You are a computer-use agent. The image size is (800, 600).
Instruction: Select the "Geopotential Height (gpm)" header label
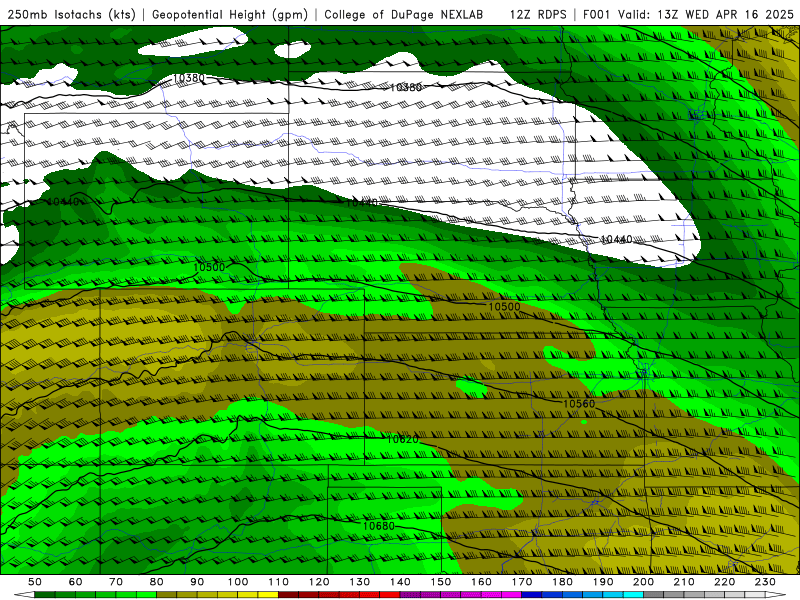(x=230, y=14)
